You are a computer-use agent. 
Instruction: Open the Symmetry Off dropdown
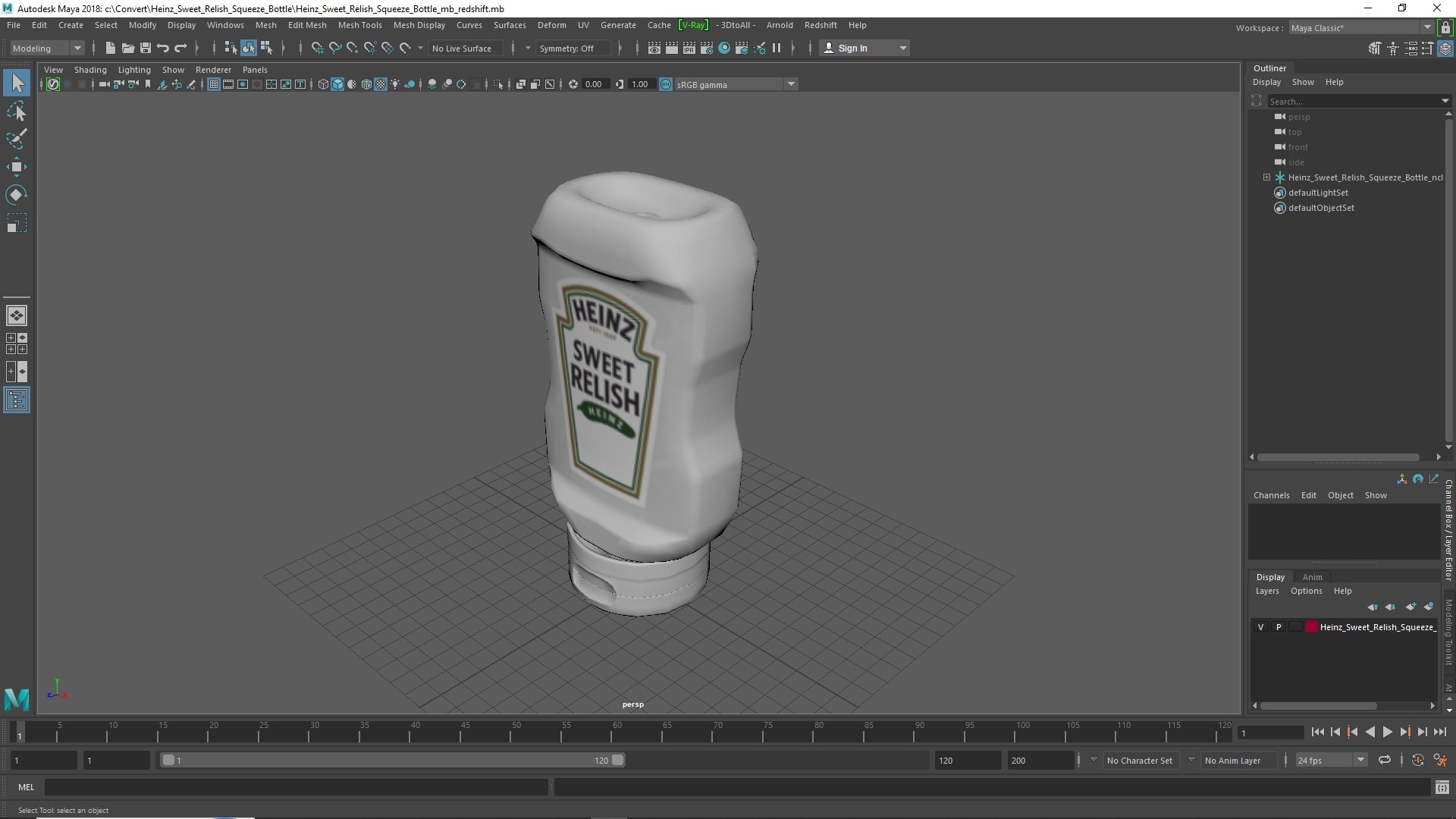point(573,48)
